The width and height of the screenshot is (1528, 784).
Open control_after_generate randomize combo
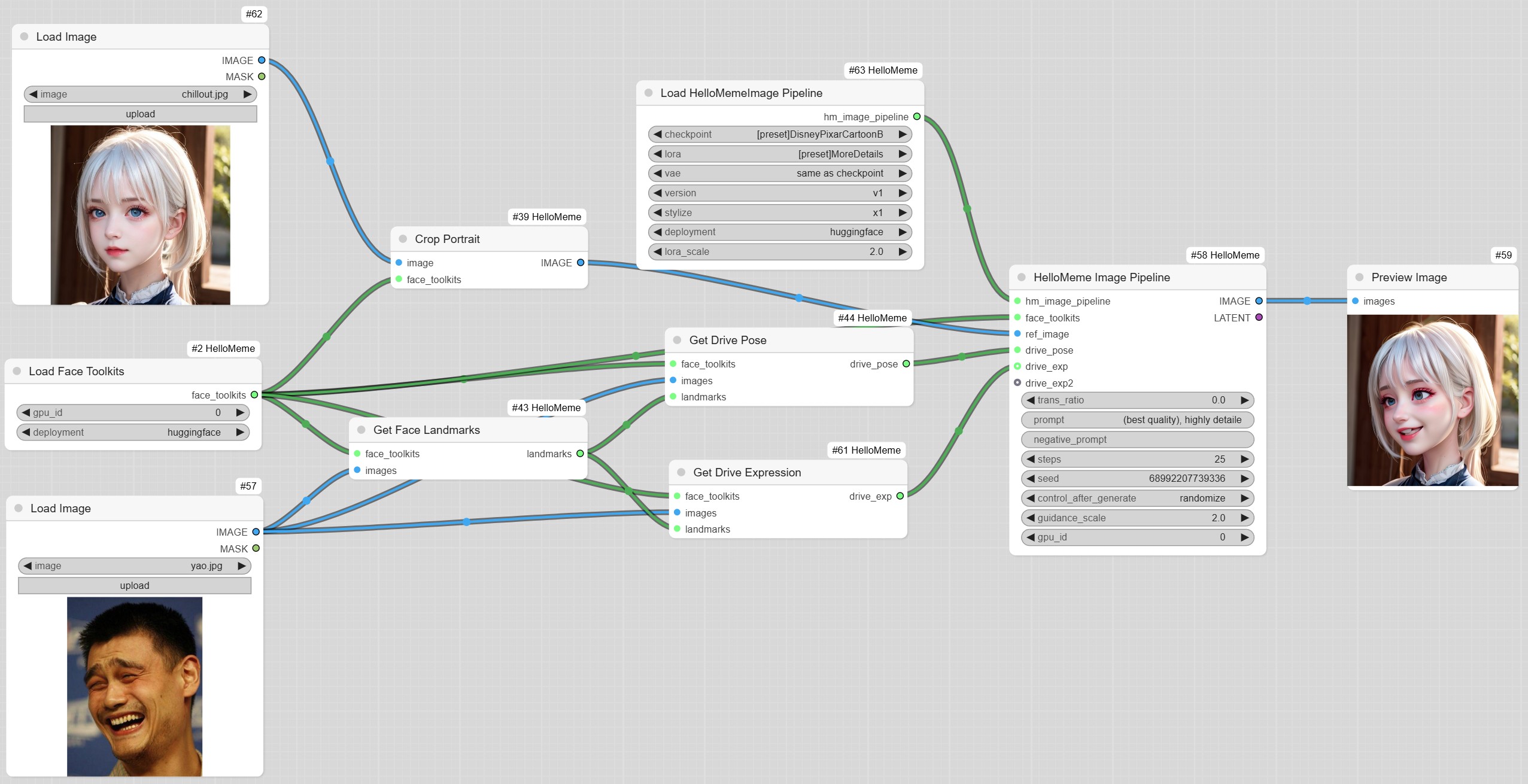click(x=1138, y=498)
